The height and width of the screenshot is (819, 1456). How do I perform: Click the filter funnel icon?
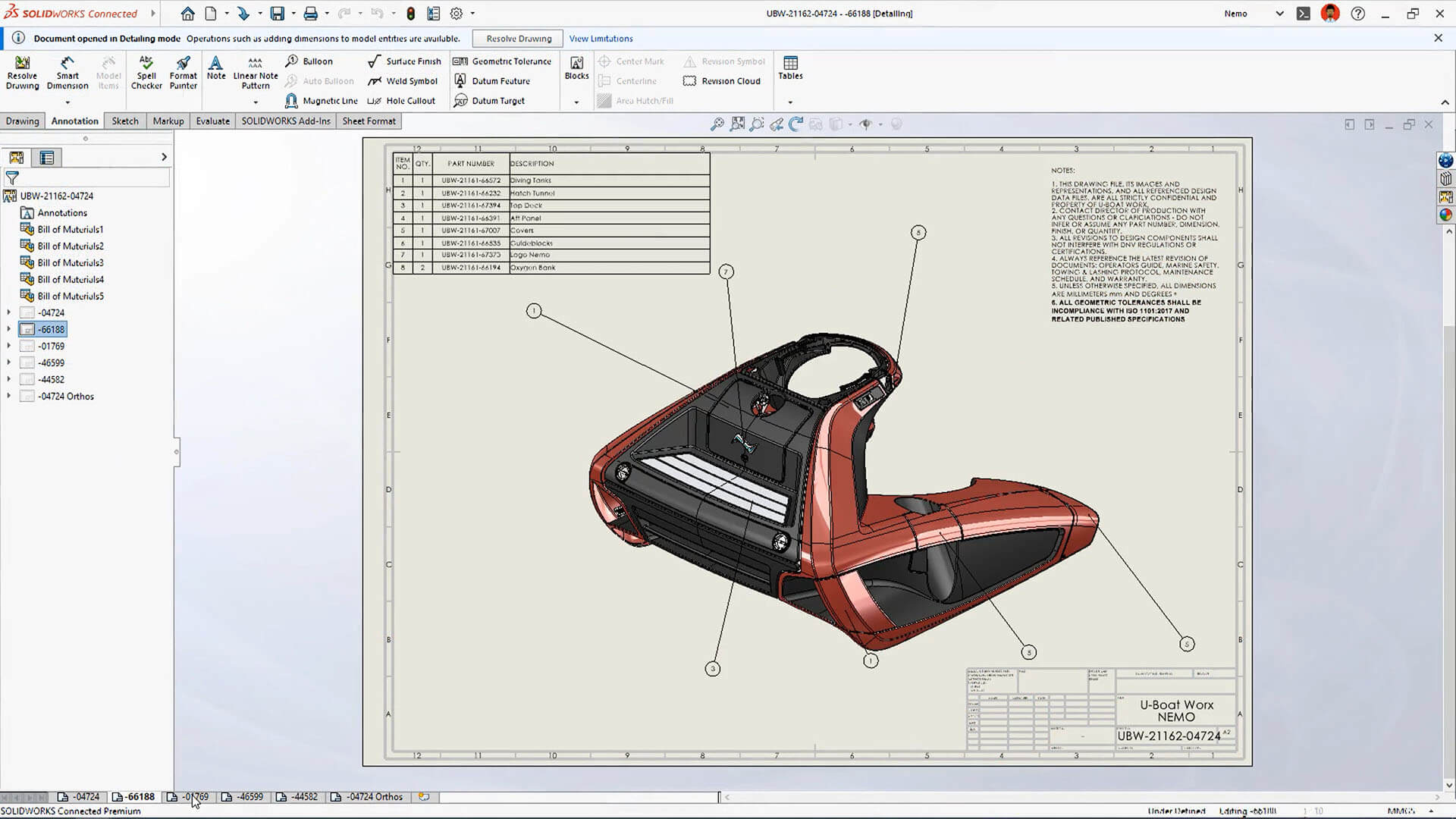(x=12, y=178)
